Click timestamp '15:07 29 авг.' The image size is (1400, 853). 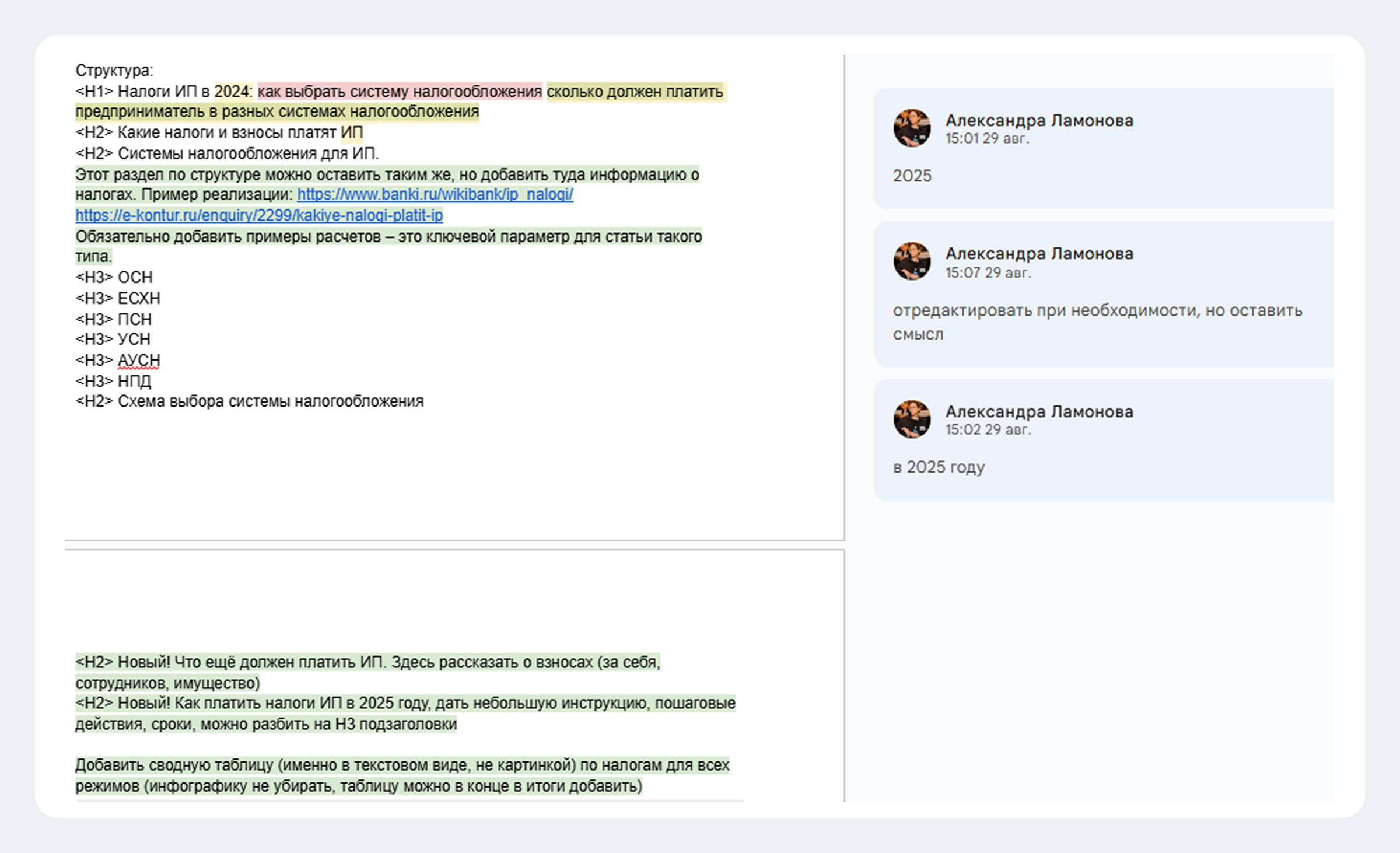[988, 272]
